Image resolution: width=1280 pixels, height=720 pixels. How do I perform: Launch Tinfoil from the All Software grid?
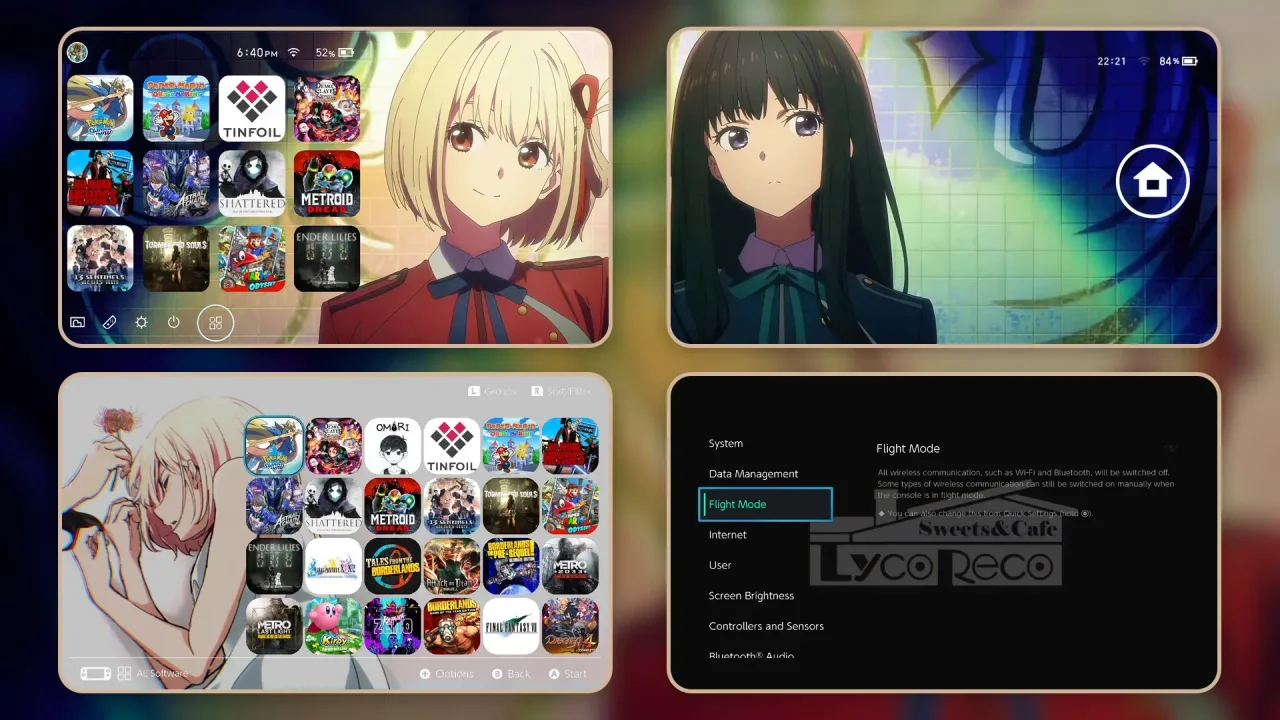click(x=452, y=446)
